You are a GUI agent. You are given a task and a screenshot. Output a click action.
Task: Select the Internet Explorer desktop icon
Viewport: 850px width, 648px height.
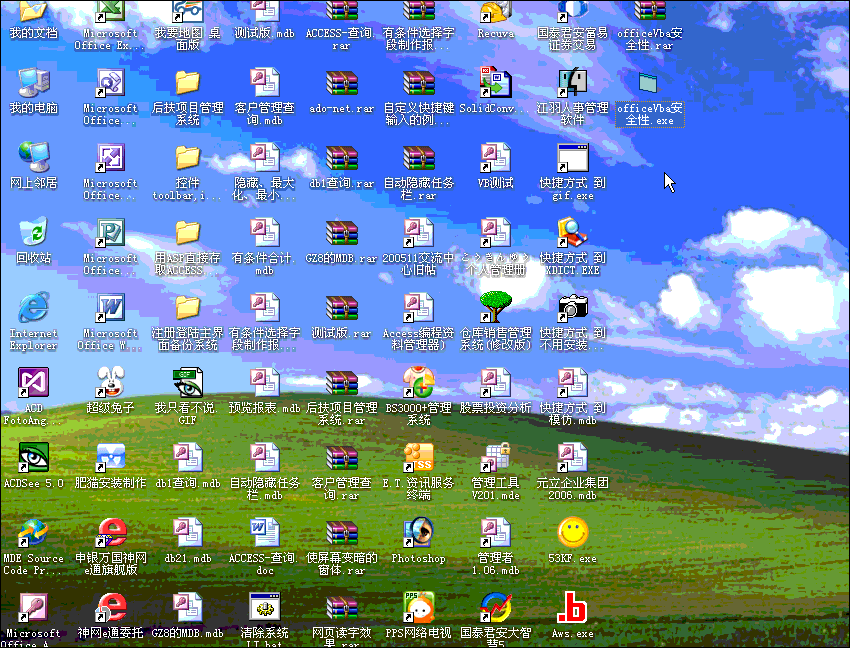(34, 308)
